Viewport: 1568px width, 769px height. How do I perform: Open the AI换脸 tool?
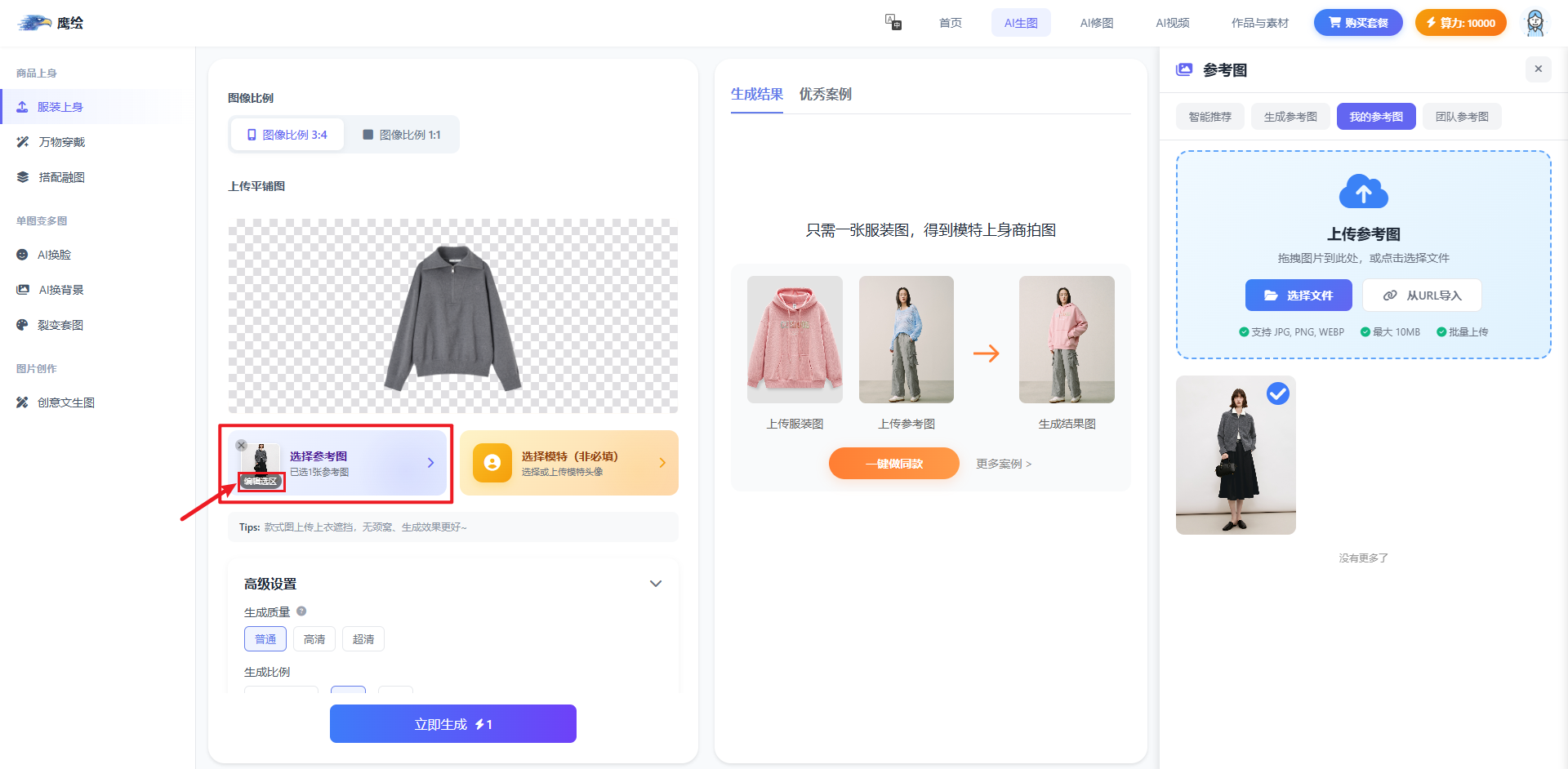point(54,255)
